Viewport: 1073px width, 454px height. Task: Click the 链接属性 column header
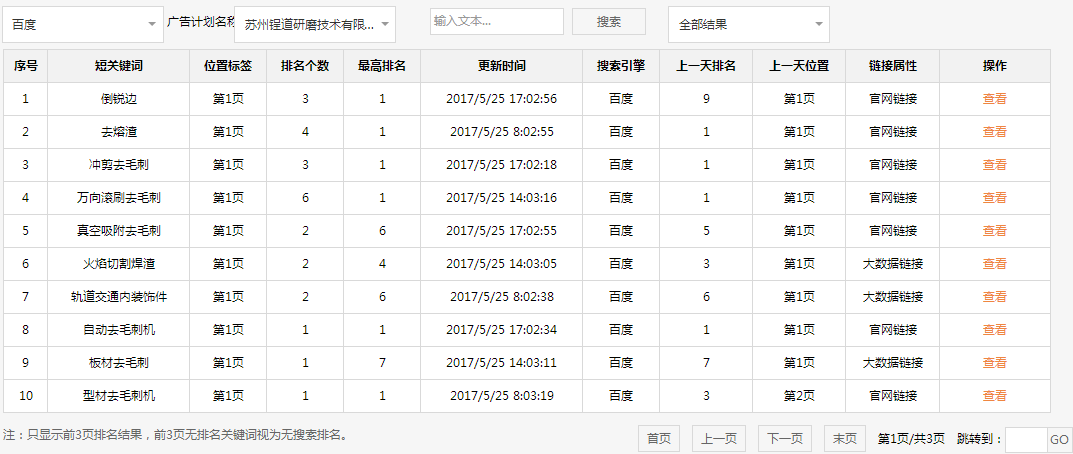point(893,66)
